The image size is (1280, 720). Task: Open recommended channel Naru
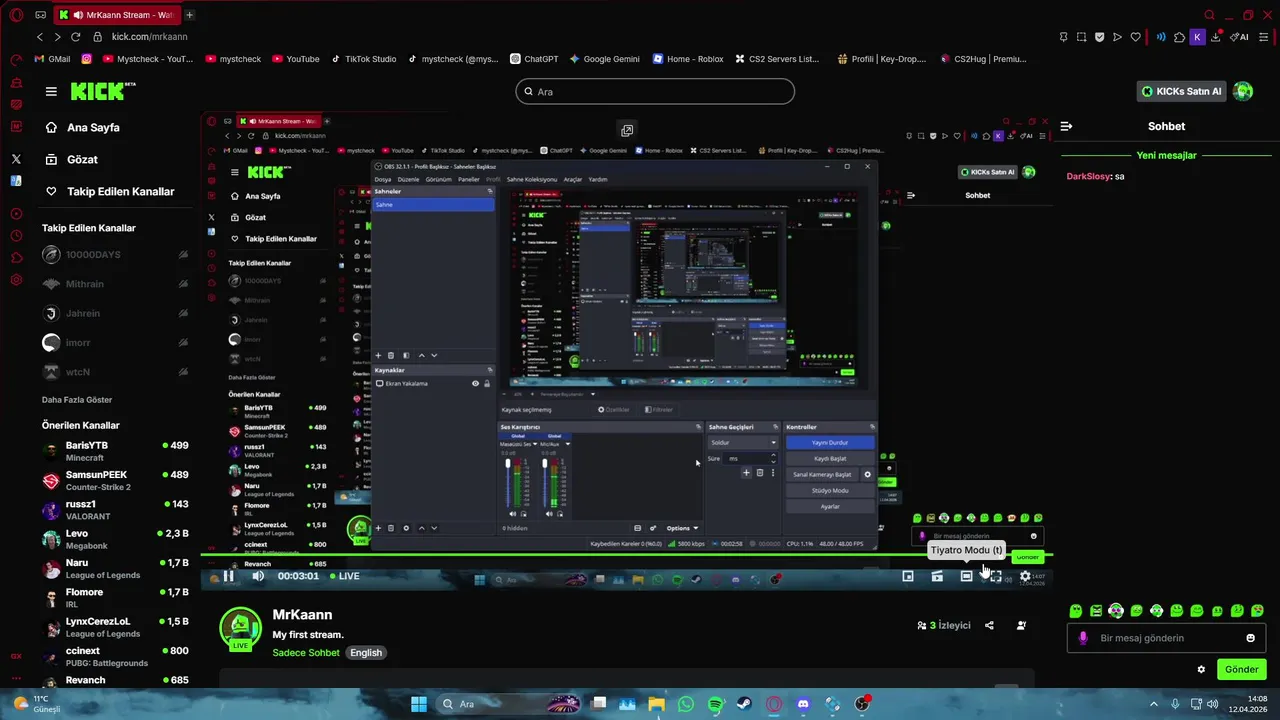coord(115,568)
